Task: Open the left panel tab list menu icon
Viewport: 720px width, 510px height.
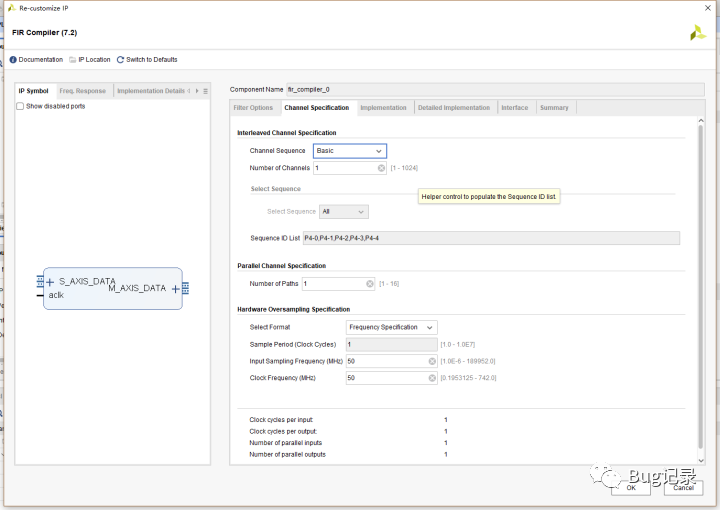Action: tap(206, 91)
